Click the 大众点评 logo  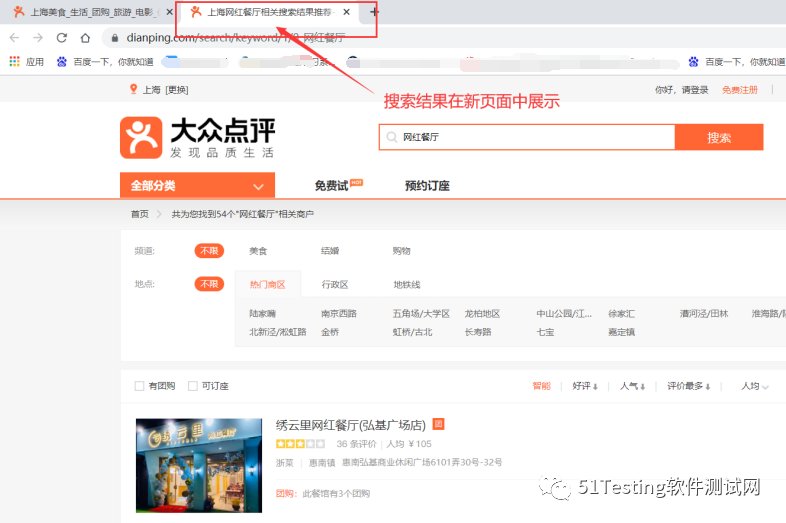(x=198, y=137)
